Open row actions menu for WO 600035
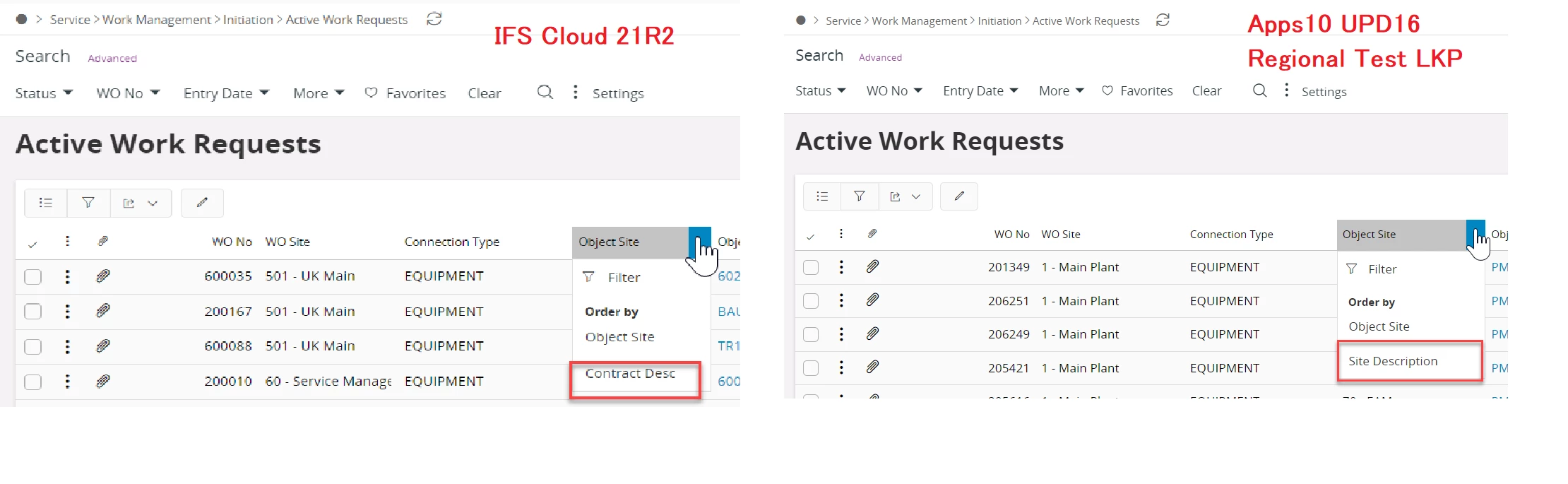Image resolution: width=1568 pixels, height=484 pixels. 67,276
